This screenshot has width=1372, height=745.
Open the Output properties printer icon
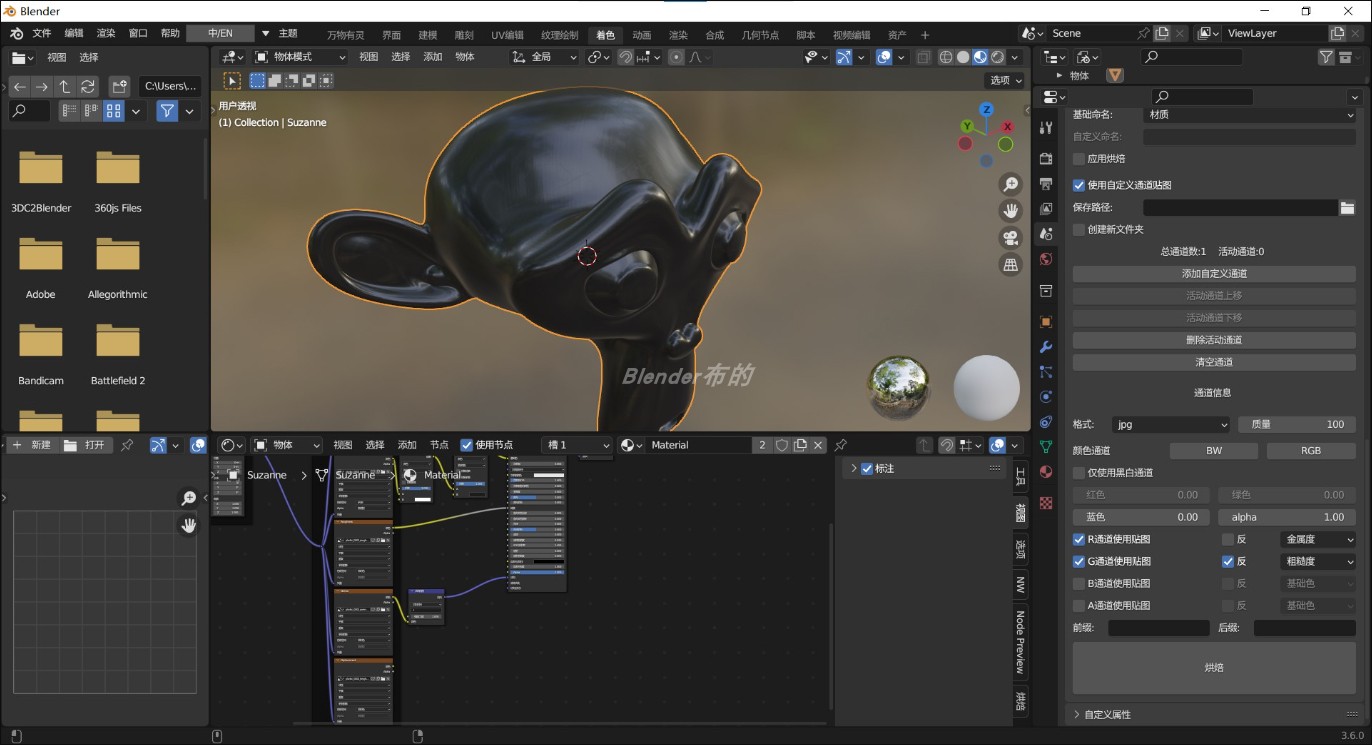click(x=1046, y=184)
